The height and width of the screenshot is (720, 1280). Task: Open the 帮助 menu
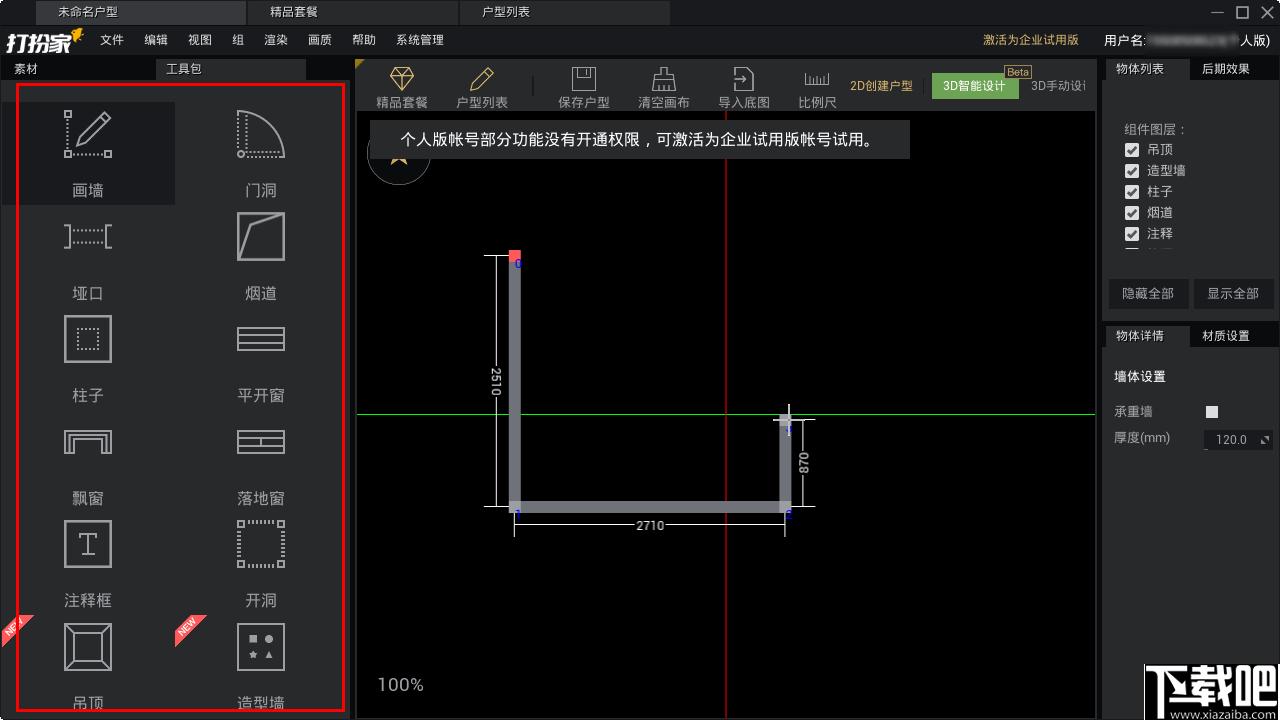pos(364,40)
